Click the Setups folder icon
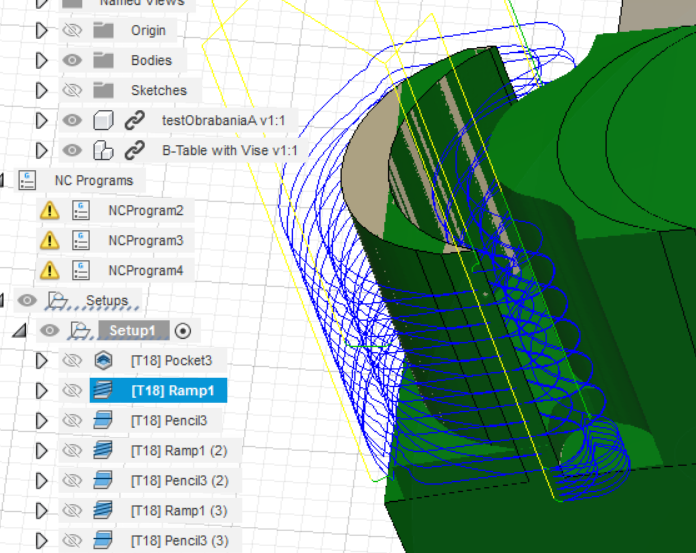Image resolution: width=696 pixels, height=553 pixels. click(57, 300)
